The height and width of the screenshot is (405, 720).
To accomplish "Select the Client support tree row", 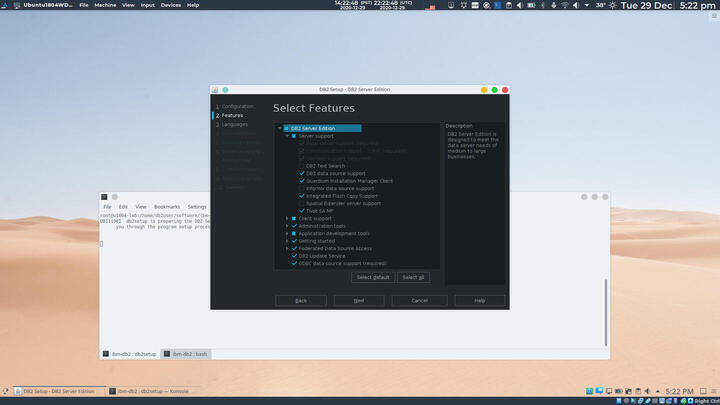I will click(x=315, y=219).
